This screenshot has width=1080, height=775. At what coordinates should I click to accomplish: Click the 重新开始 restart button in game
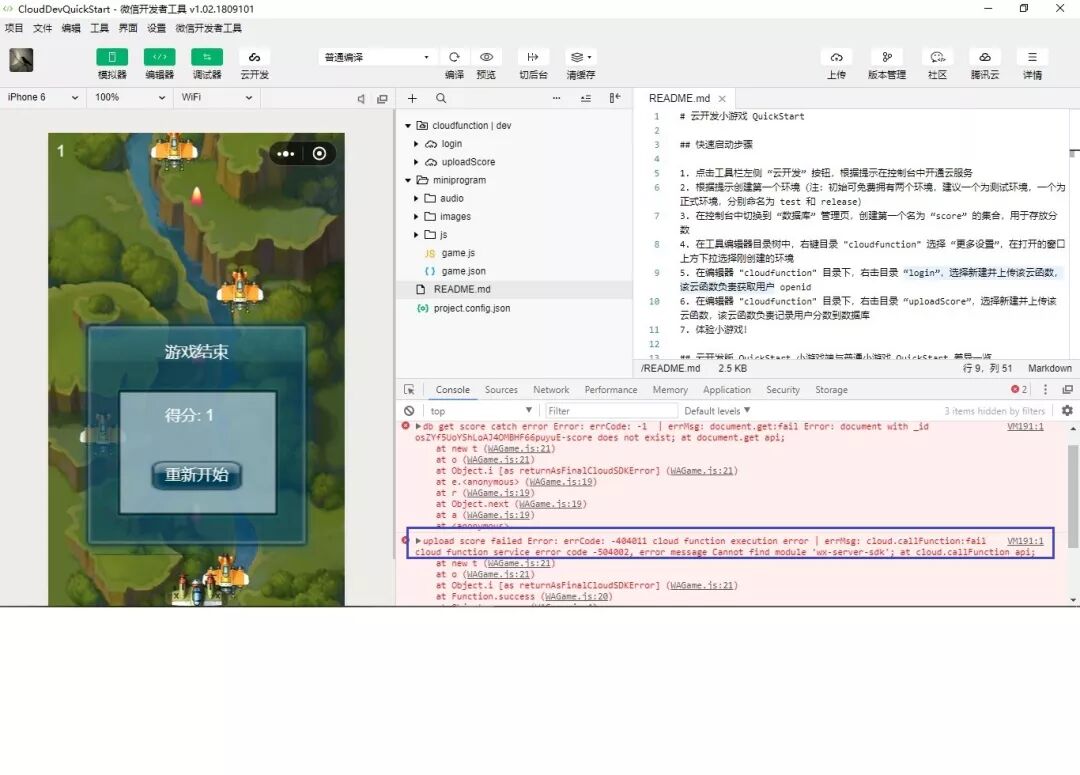197,475
